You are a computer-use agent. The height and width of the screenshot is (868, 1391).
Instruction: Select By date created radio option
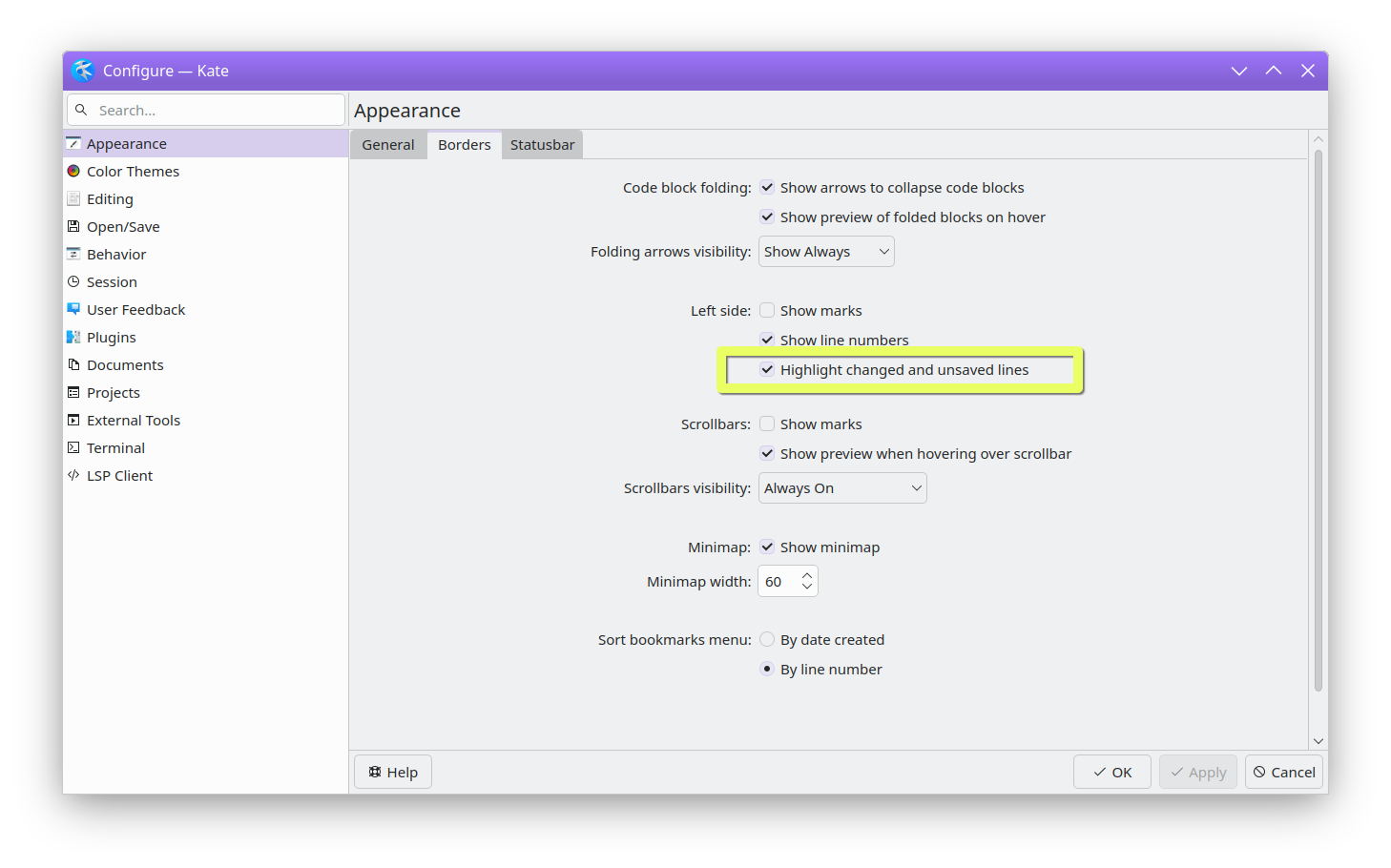tap(767, 639)
